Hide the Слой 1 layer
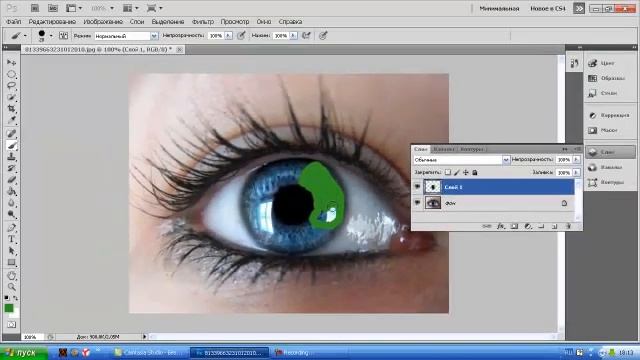This screenshot has height=360, width=640. [417, 187]
